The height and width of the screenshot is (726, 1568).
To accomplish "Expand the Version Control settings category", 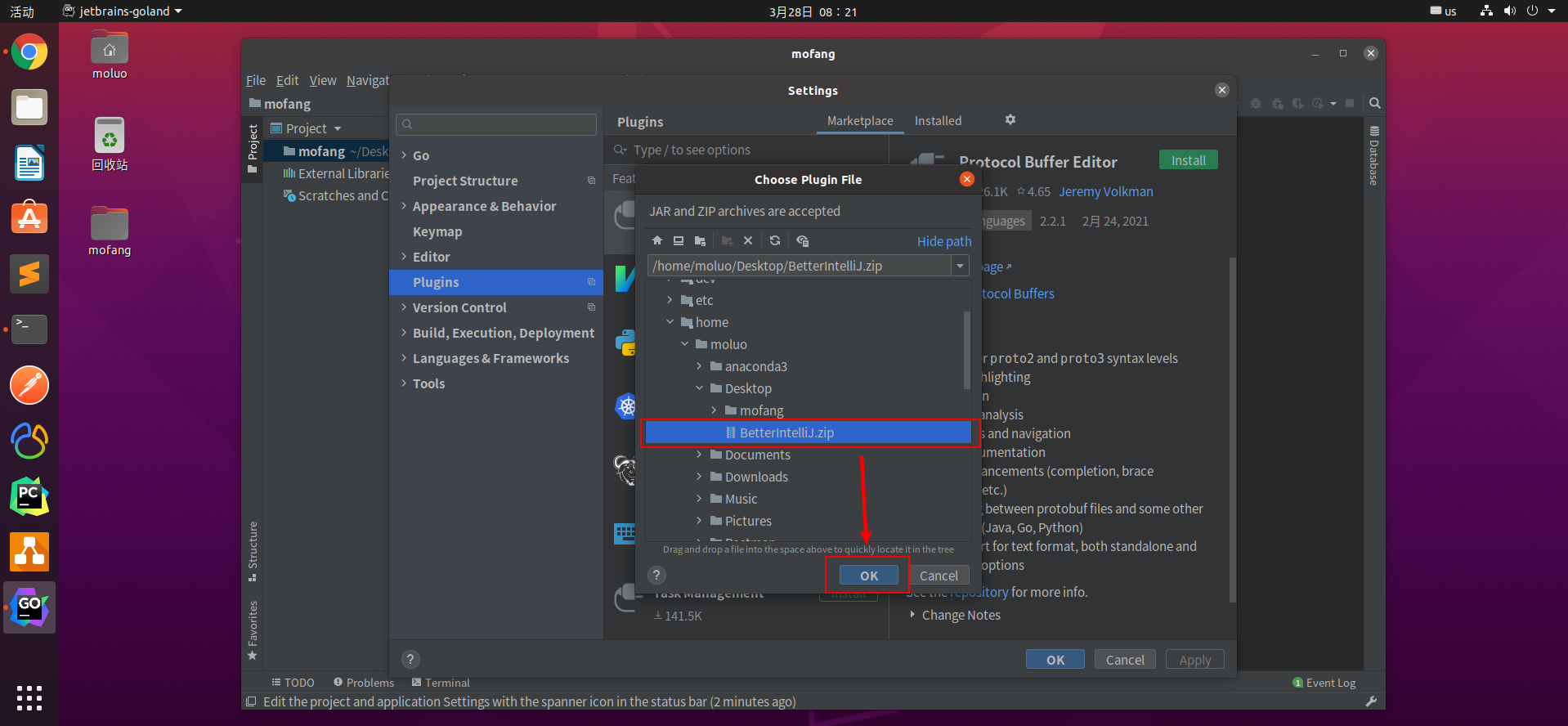I will 404,307.
